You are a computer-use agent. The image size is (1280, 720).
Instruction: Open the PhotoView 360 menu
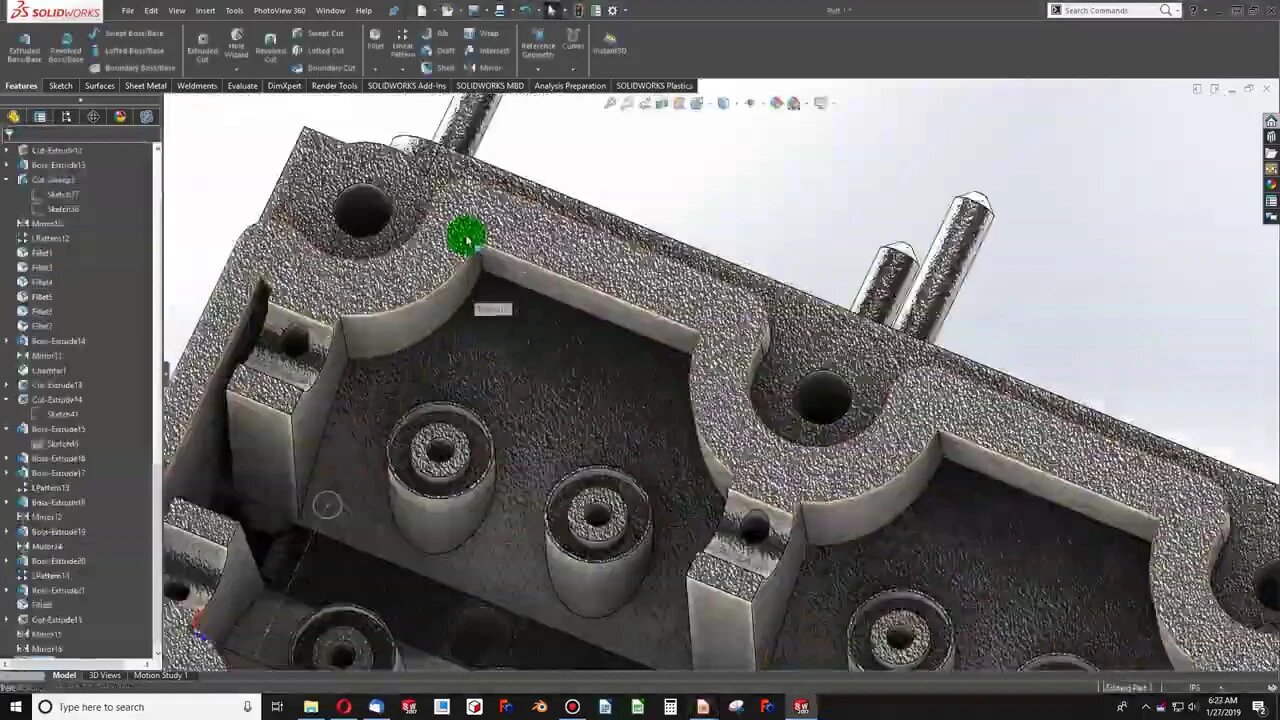[279, 10]
